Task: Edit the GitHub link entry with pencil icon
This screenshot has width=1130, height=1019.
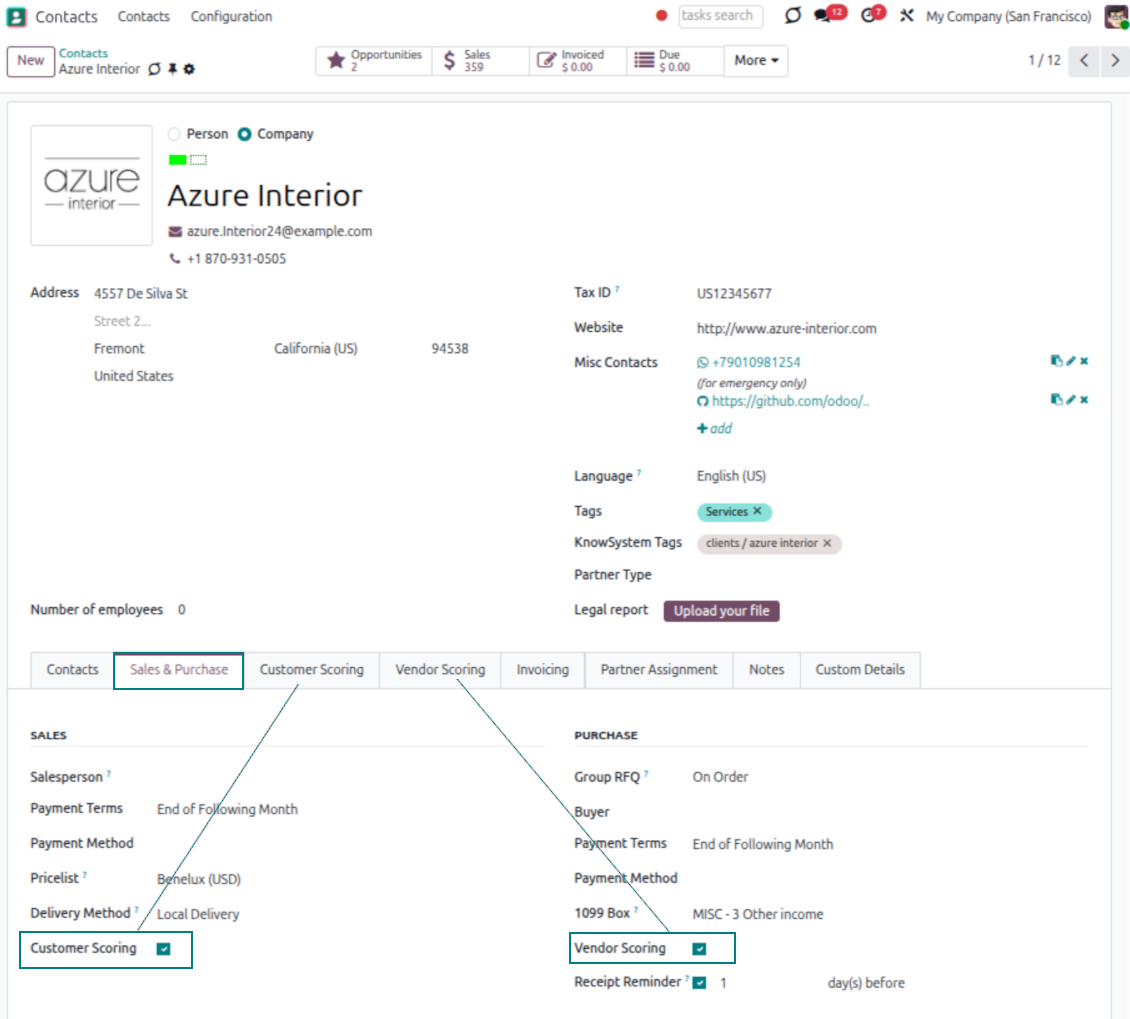Action: pyautogui.click(x=1070, y=400)
